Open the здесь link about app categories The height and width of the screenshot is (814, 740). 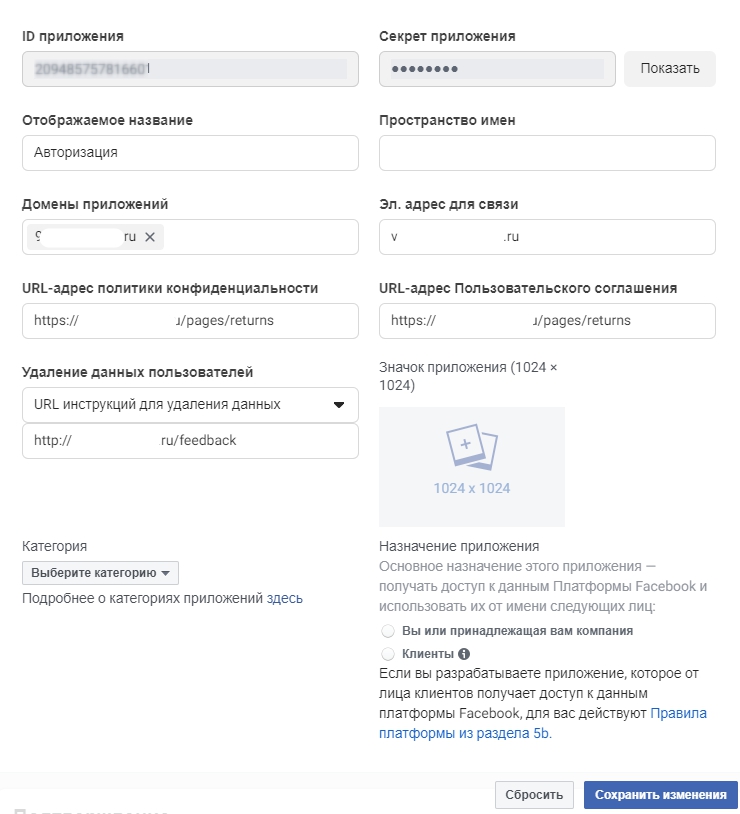(287, 597)
